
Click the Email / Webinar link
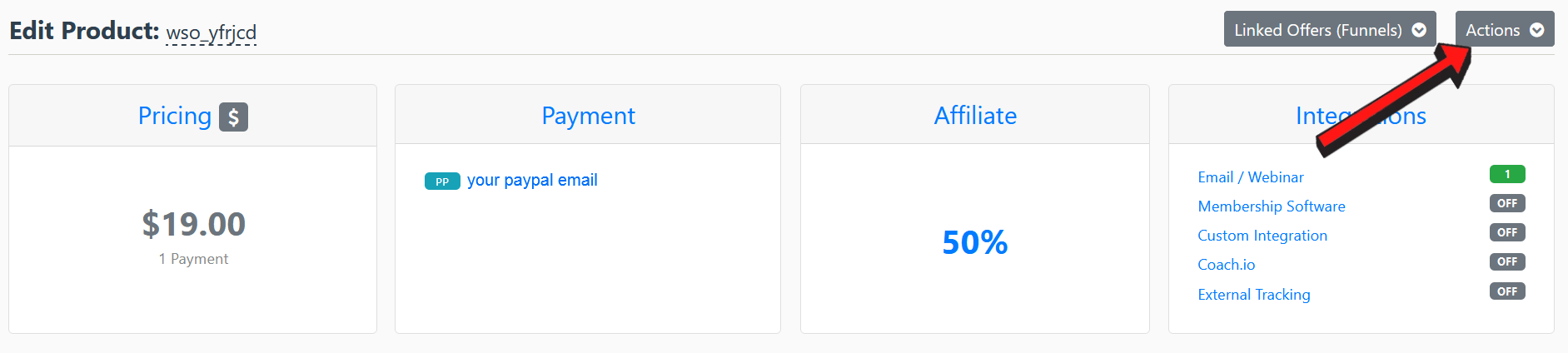[1251, 177]
